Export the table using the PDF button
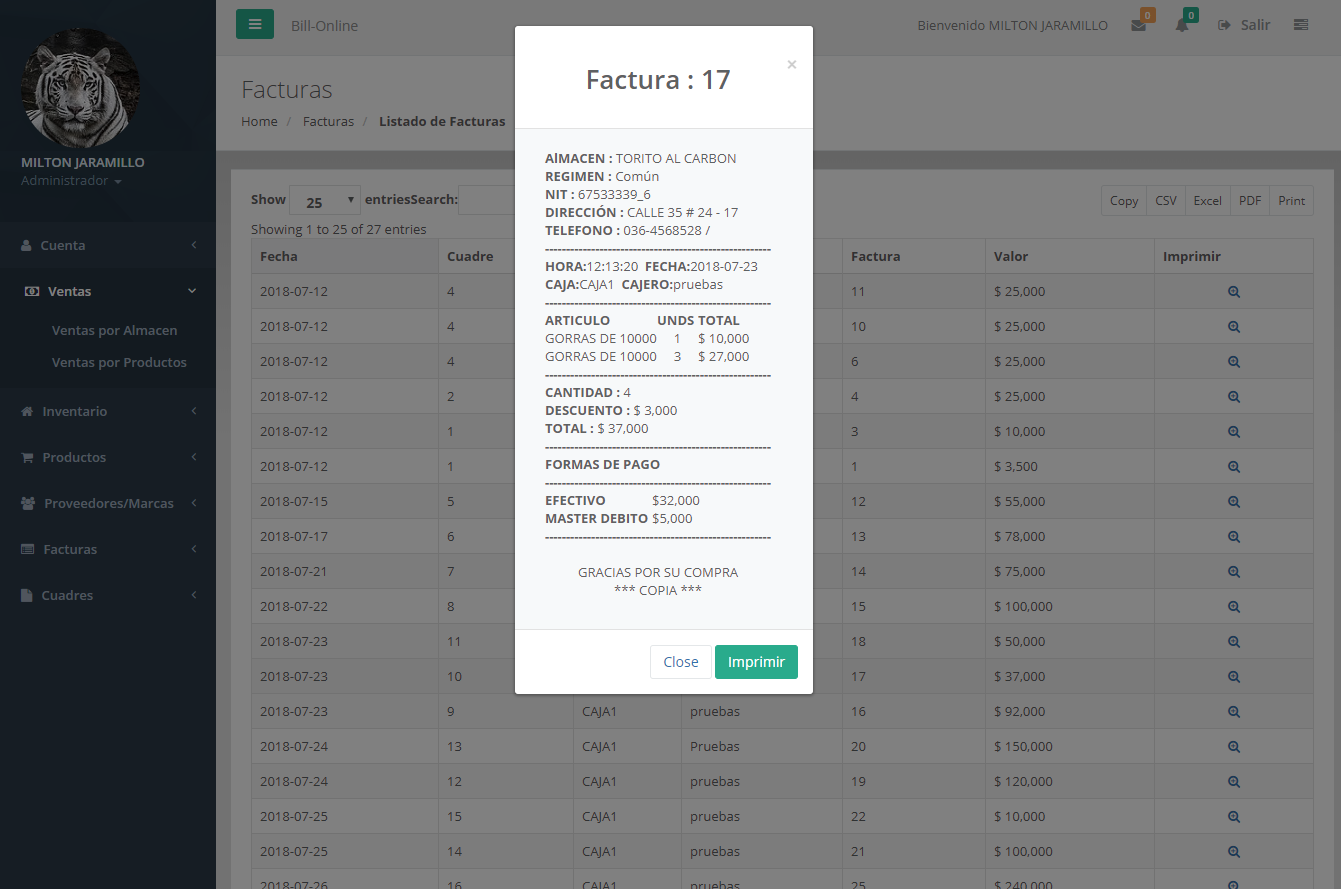The image size is (1341, 889). tap(1249, 201)
